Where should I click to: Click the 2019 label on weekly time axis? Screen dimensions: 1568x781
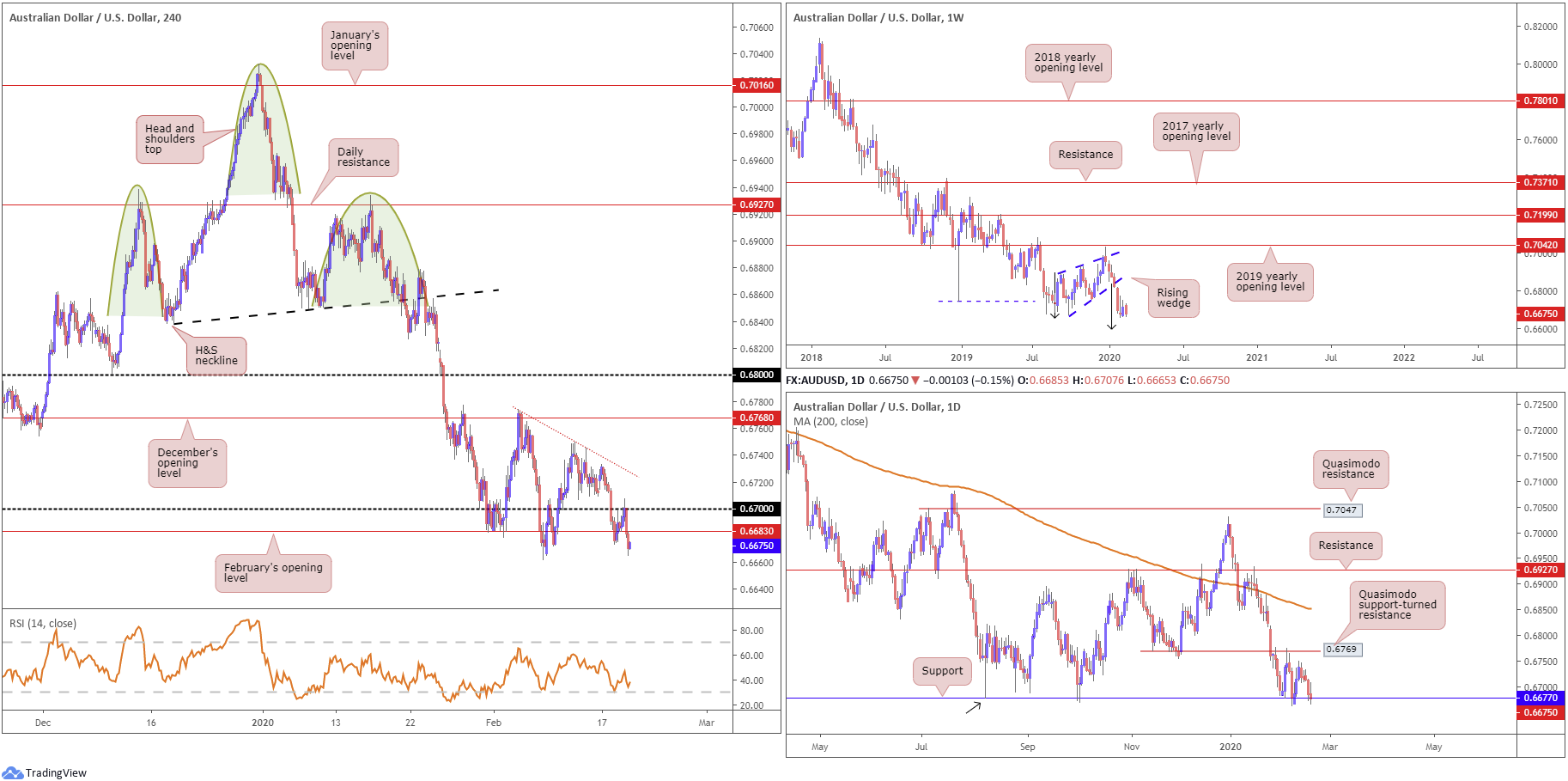[962, 357]
